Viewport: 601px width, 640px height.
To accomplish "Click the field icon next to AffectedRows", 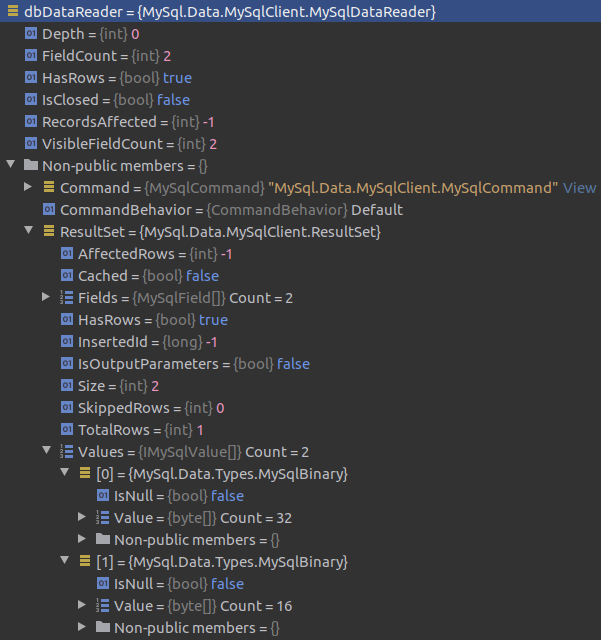I will (x=67, y=253).
